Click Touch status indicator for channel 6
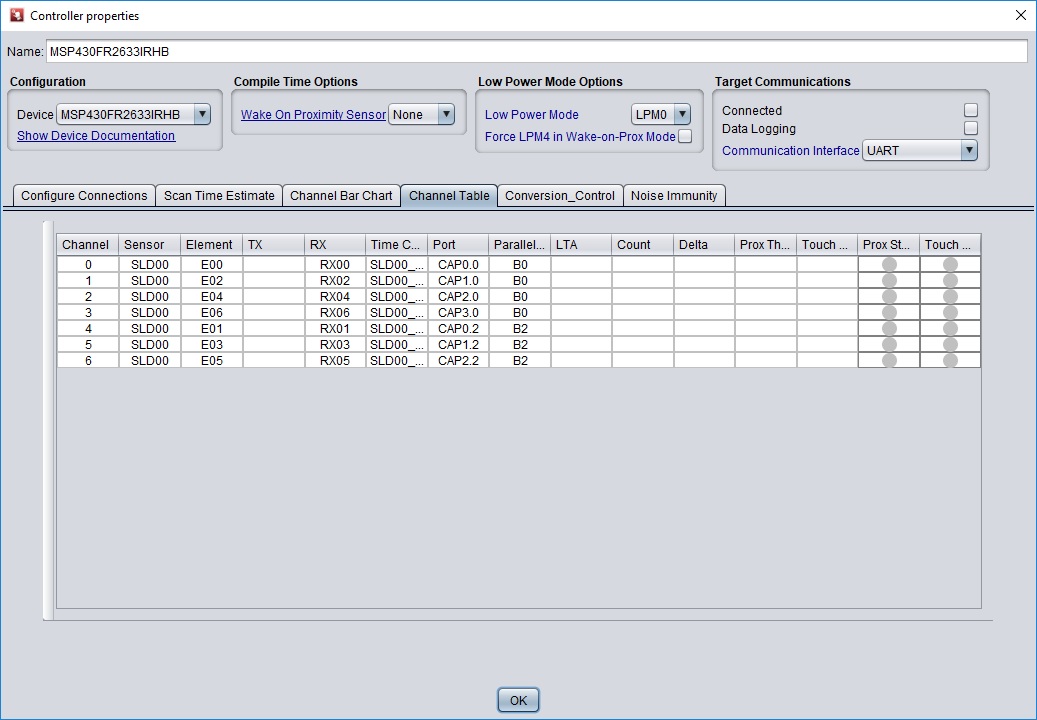The height and width of the screenshot is (720, 1037). (x=950, y=360)
